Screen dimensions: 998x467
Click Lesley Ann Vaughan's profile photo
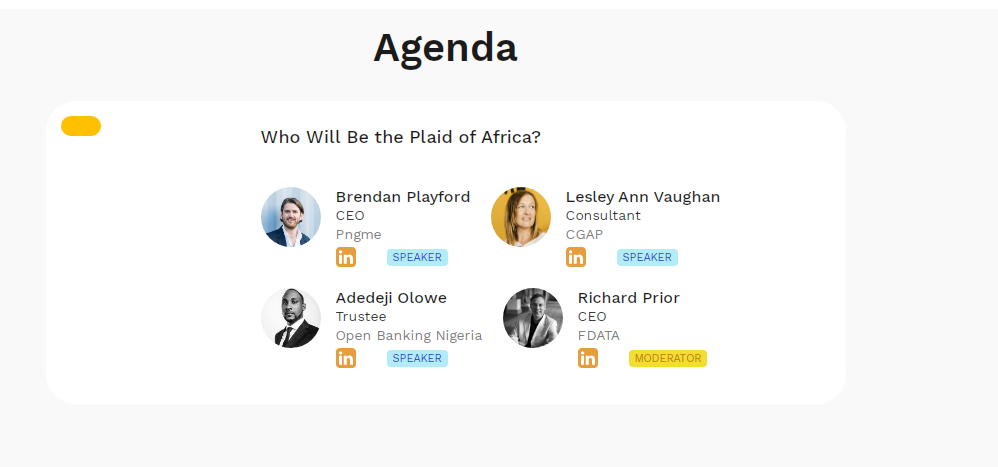pyautogui.click(x=521, y=217)
